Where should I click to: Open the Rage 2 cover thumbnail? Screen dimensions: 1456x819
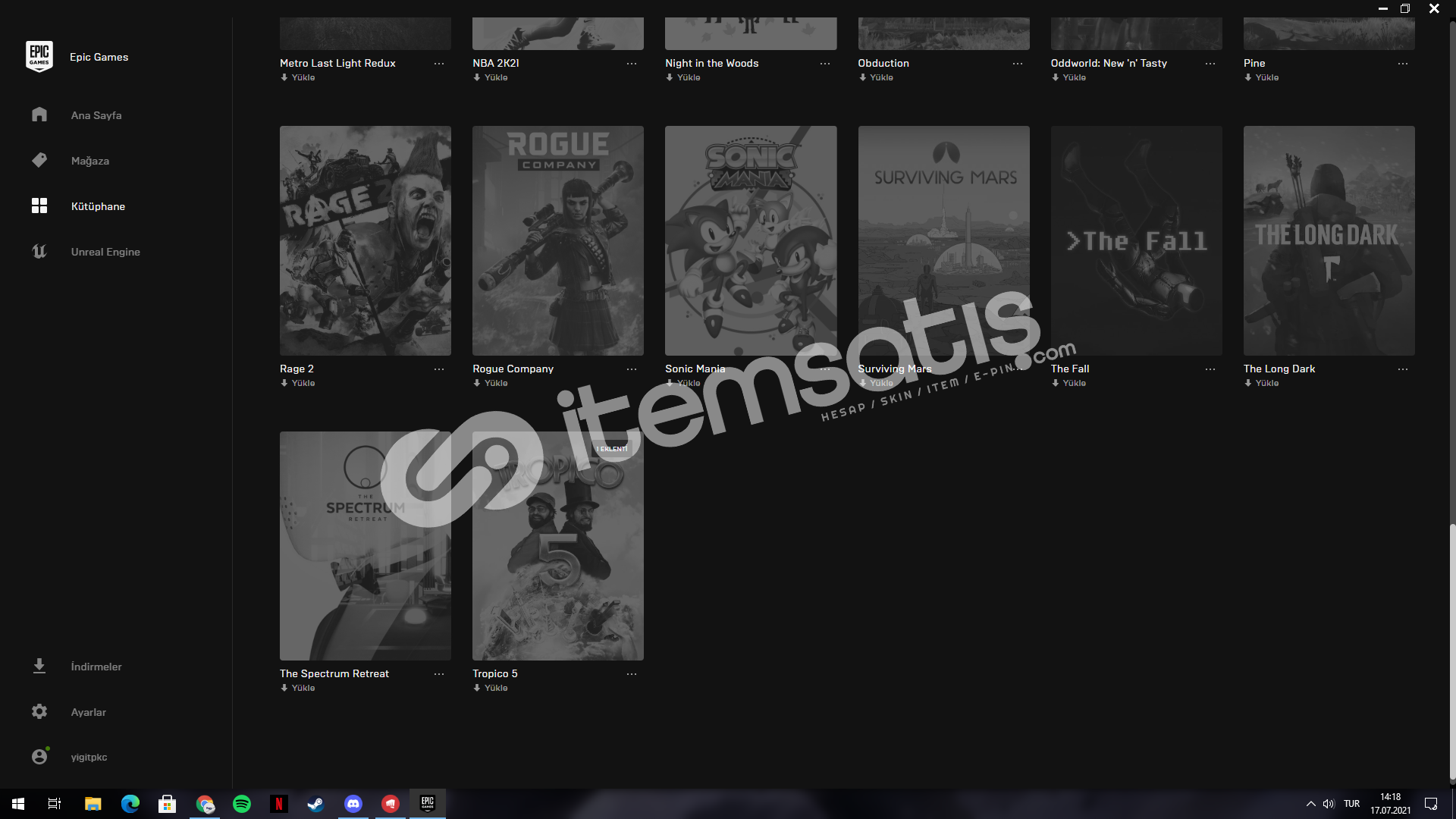click(x=366, y=240)
